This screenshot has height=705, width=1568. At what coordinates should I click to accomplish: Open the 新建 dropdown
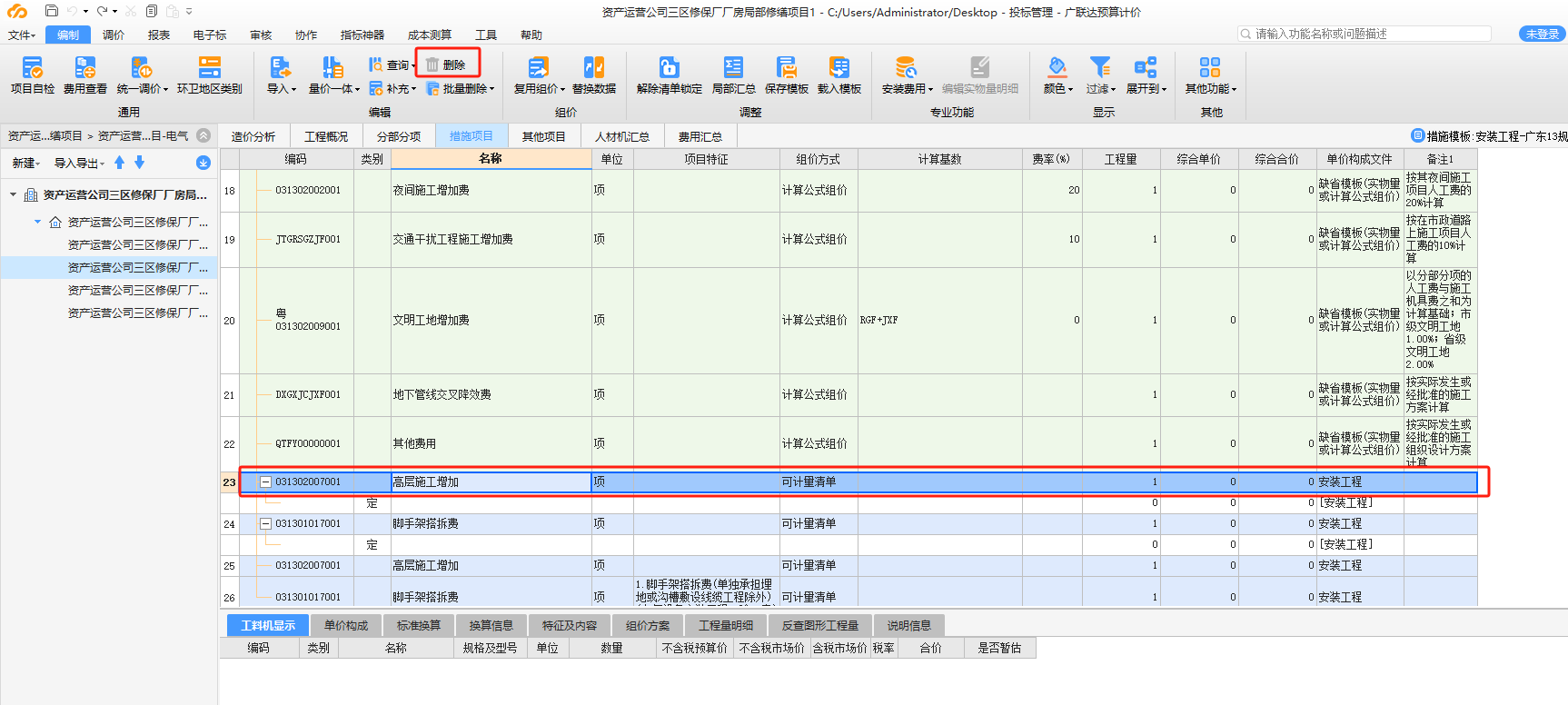point(26,164)
